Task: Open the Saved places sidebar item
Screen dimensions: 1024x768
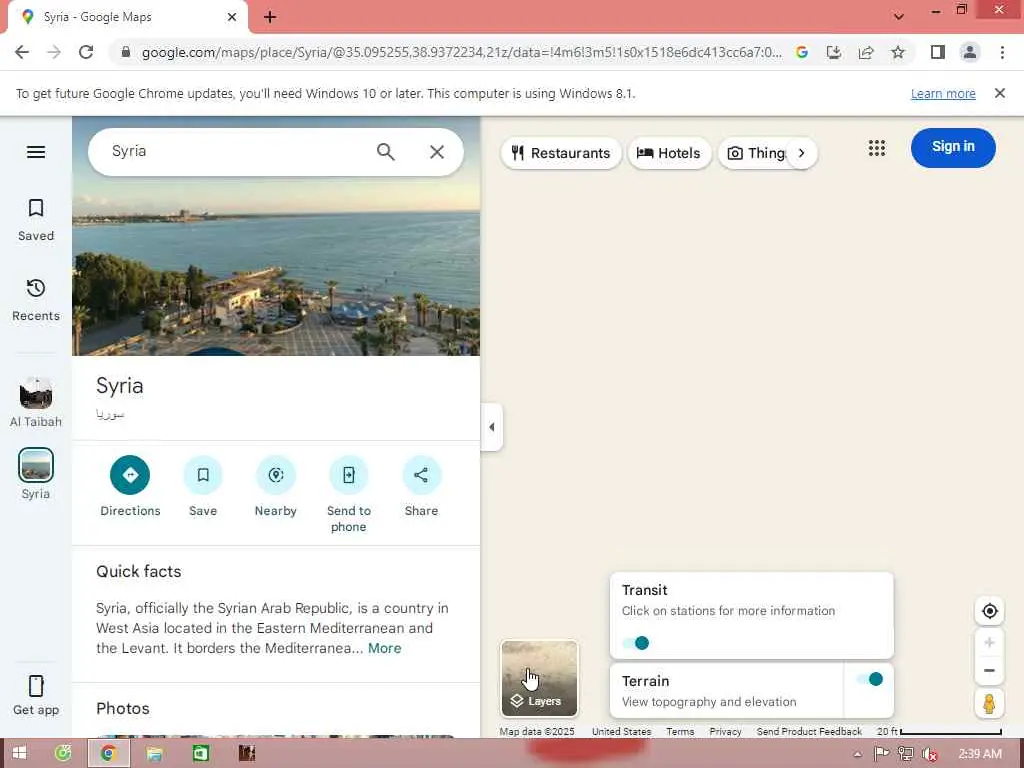Action: [36, 220]
